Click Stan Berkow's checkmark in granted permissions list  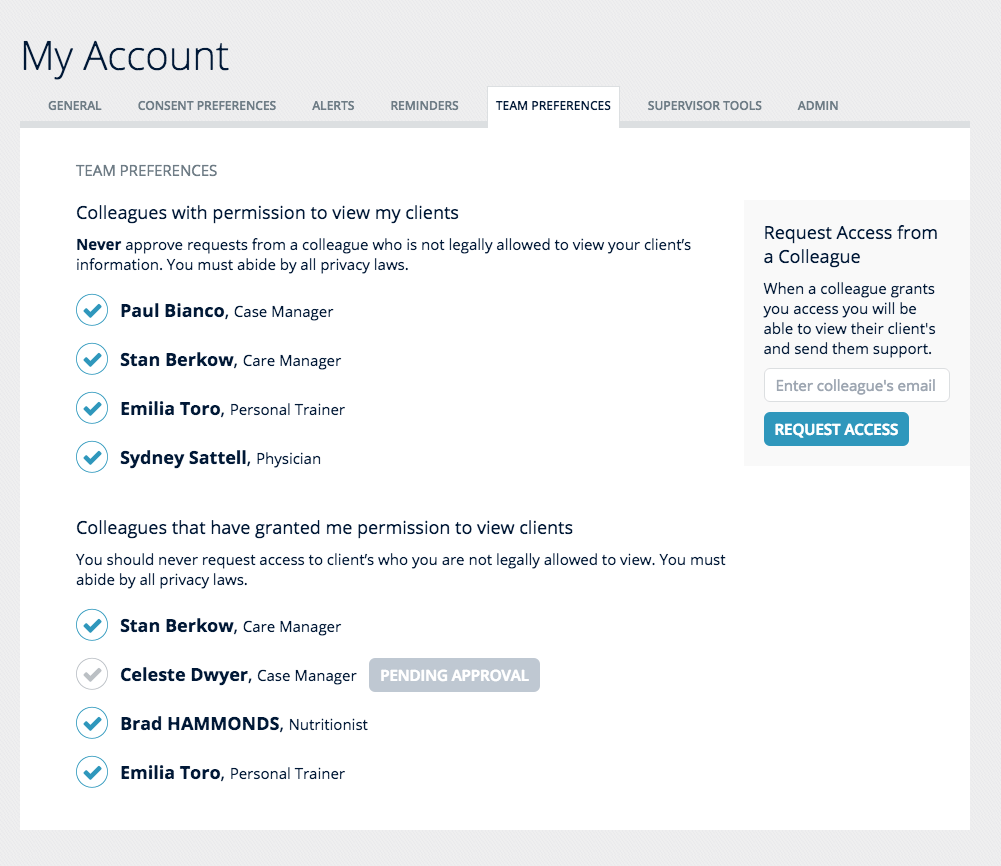click(91, 625)
